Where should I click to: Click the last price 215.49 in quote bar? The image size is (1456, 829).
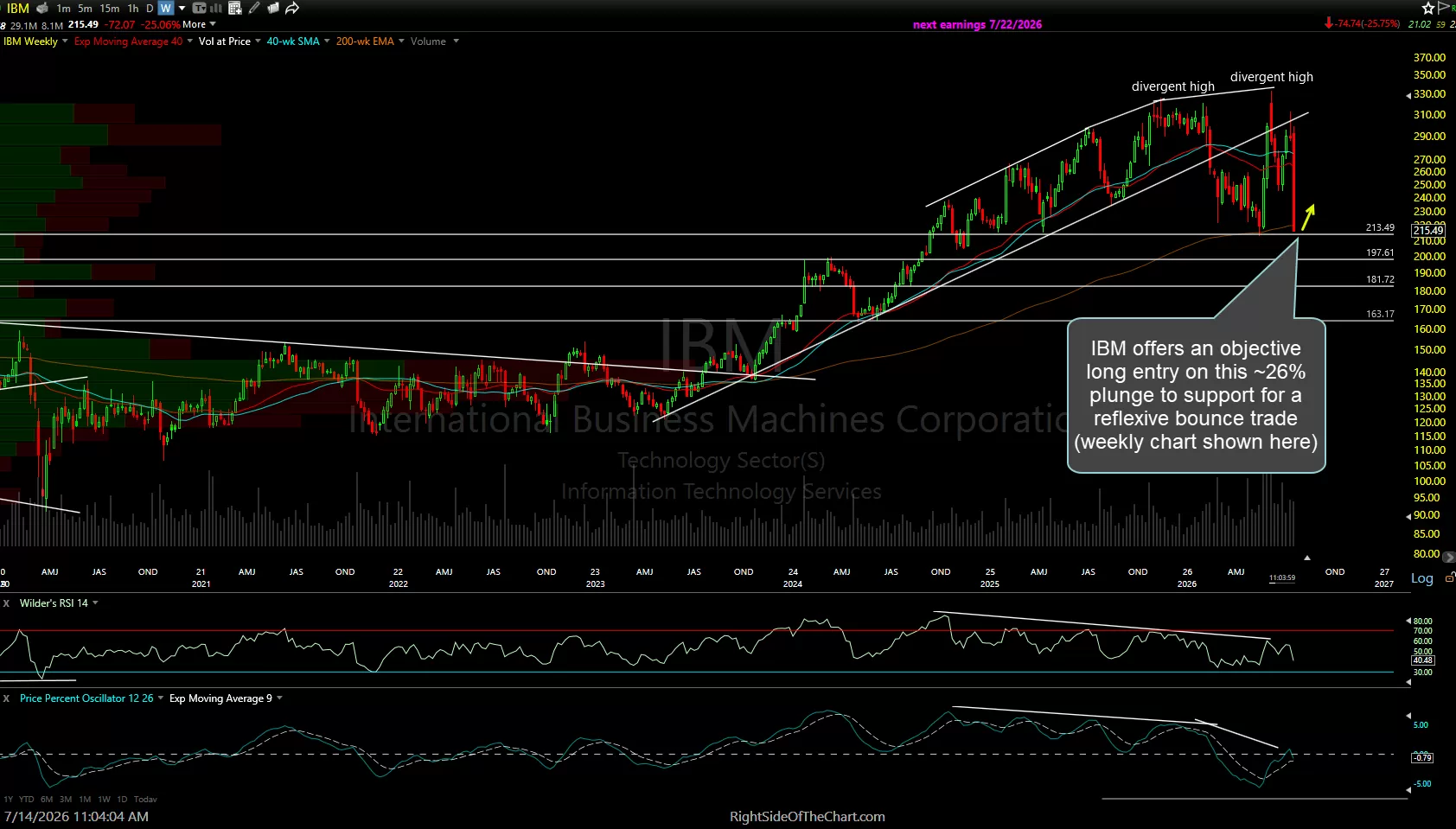tap(83, 24)
